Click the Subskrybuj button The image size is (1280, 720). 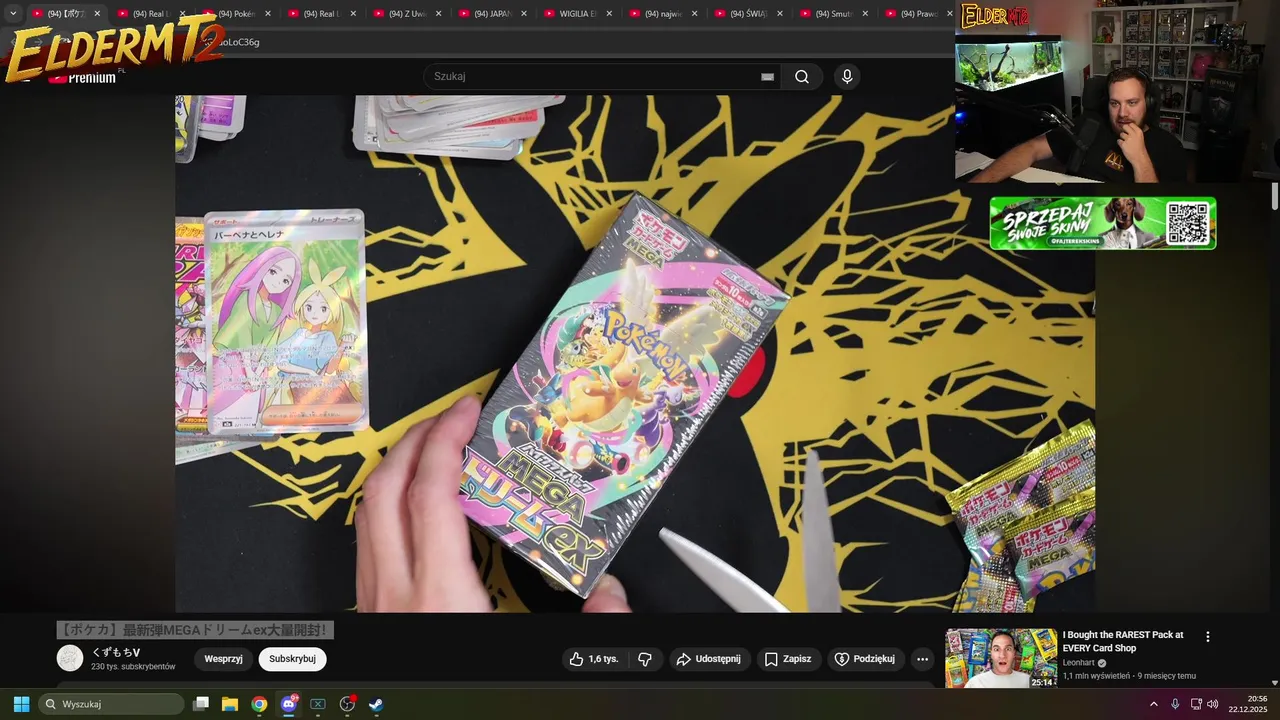point(292,659)
